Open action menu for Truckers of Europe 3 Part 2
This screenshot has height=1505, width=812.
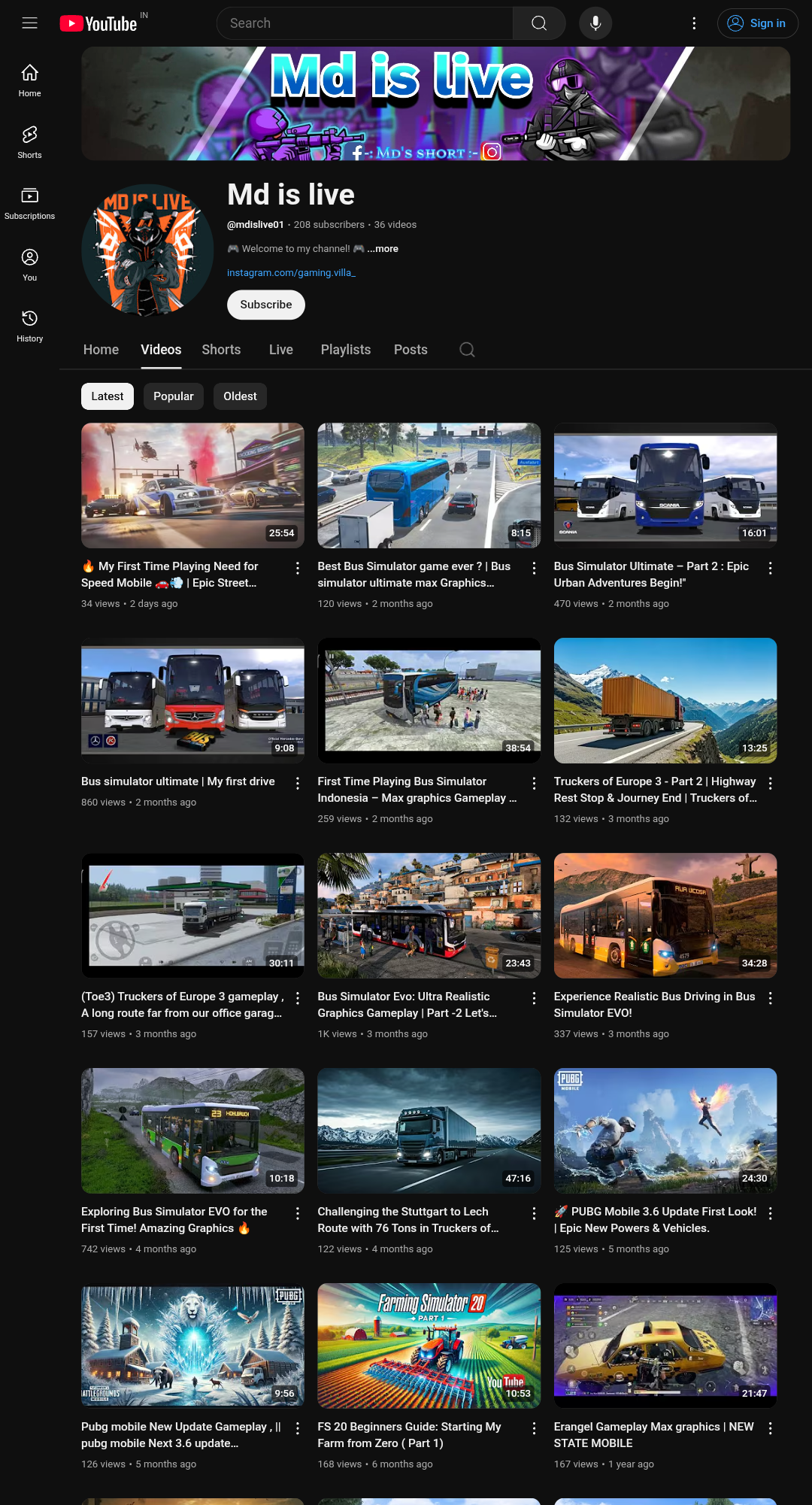tap(770, 783)
